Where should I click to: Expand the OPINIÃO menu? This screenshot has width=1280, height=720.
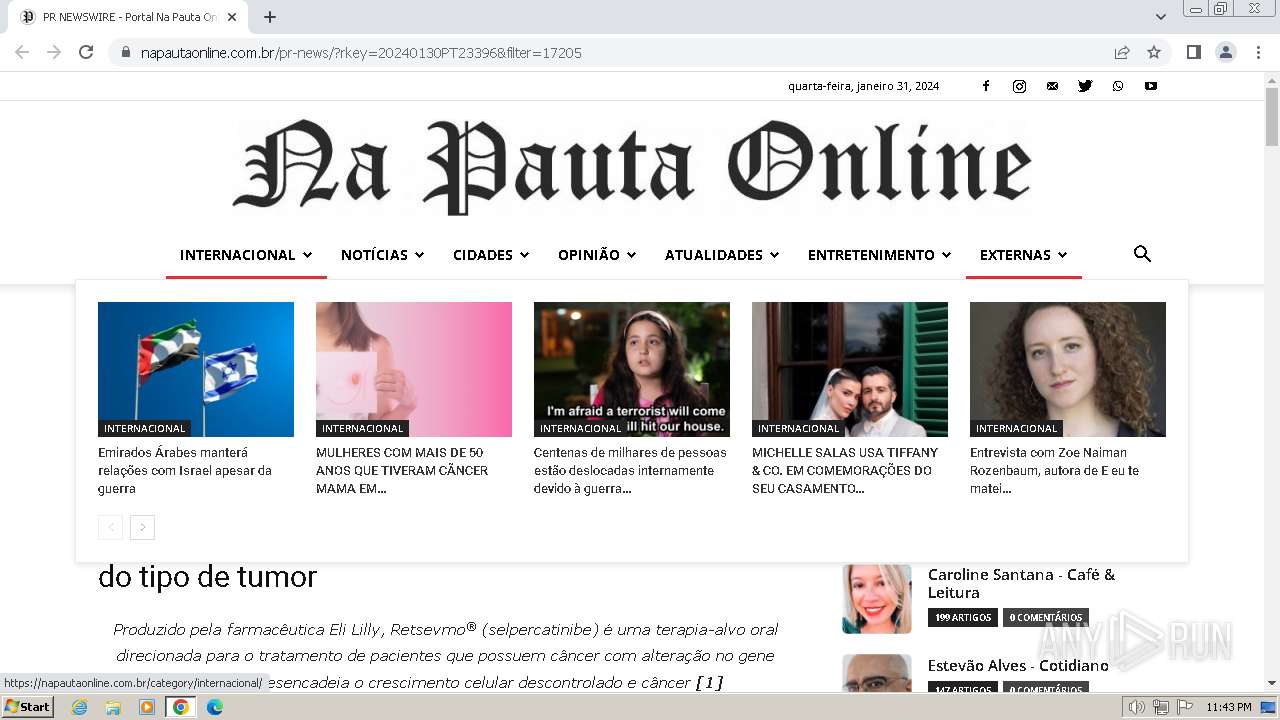tap(597, 255)
